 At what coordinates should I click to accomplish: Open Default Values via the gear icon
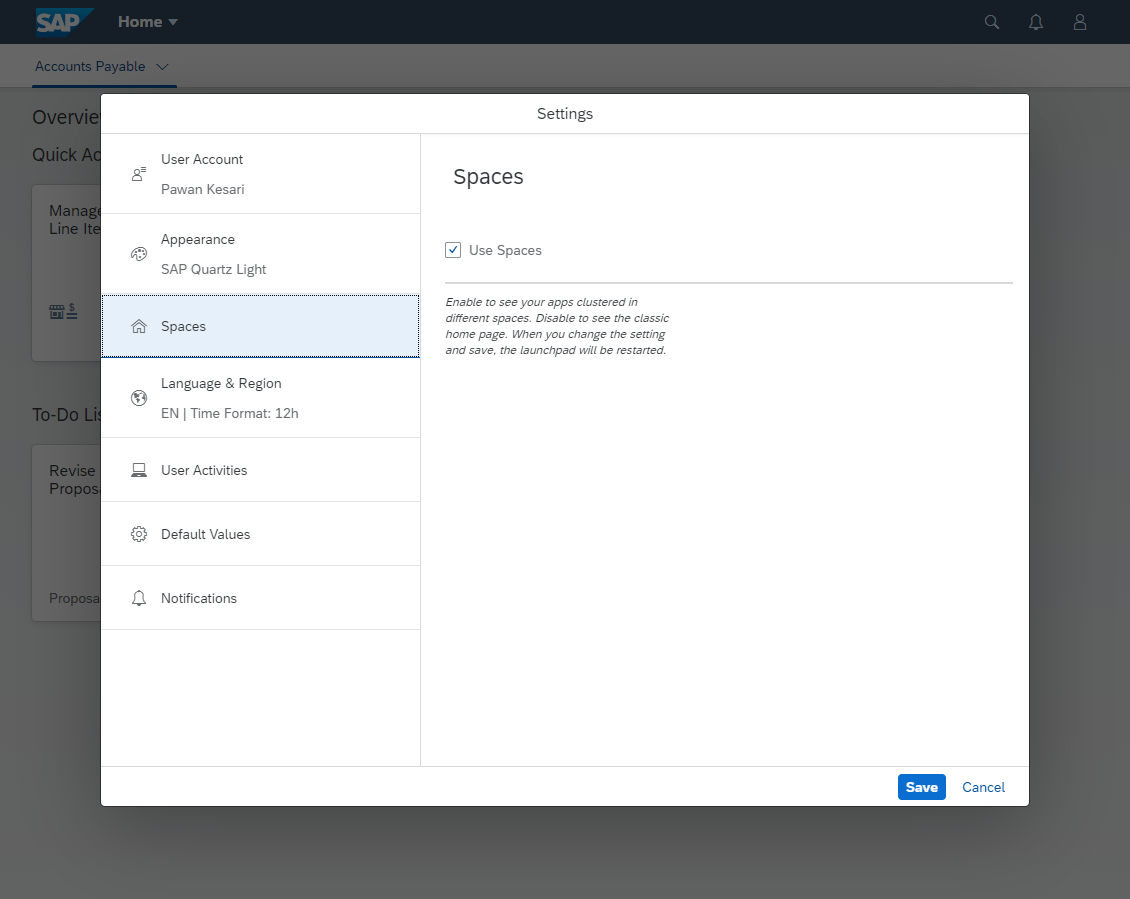click(x=139, y=533)
